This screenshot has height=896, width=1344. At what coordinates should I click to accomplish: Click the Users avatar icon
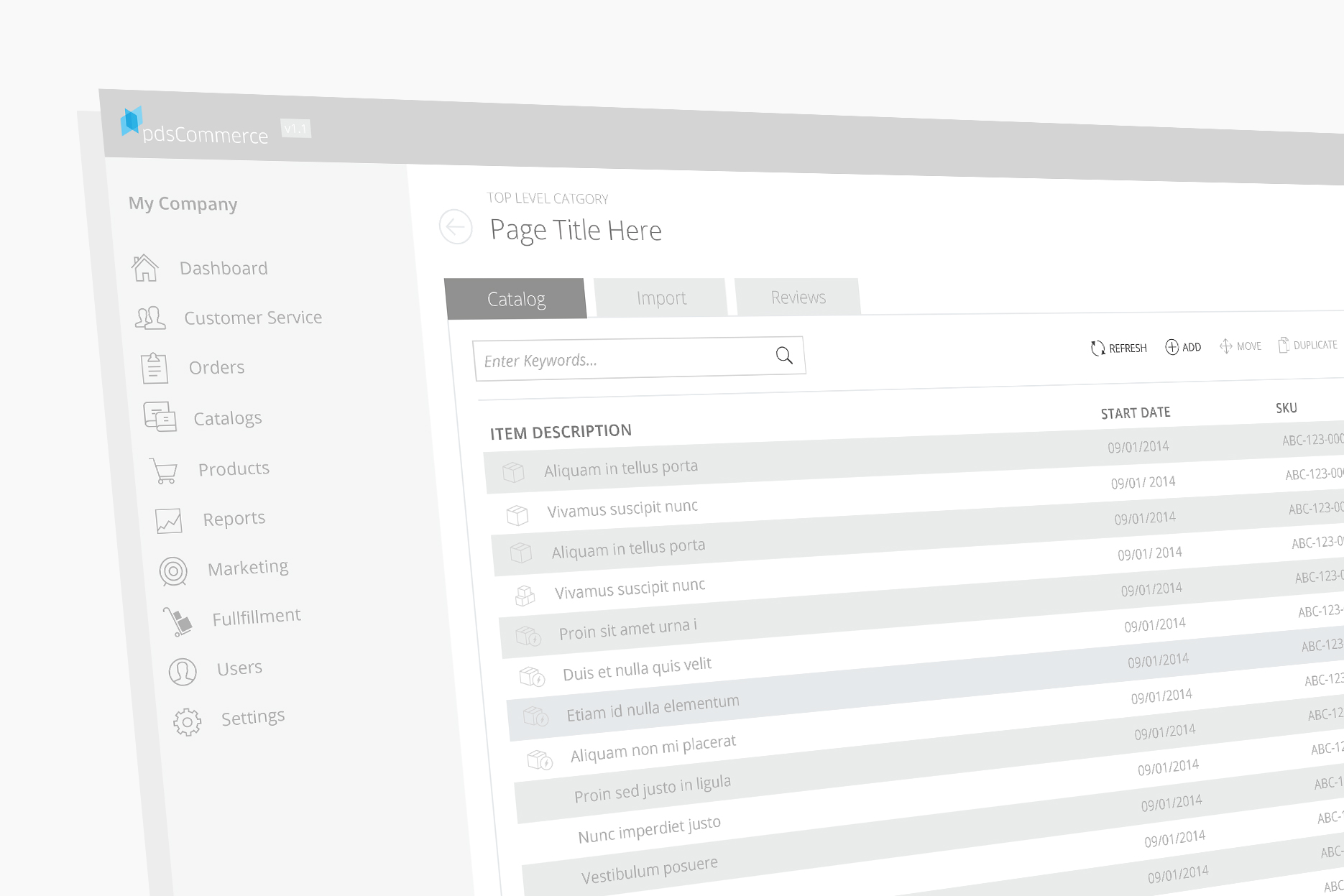(x=183, y=672)
